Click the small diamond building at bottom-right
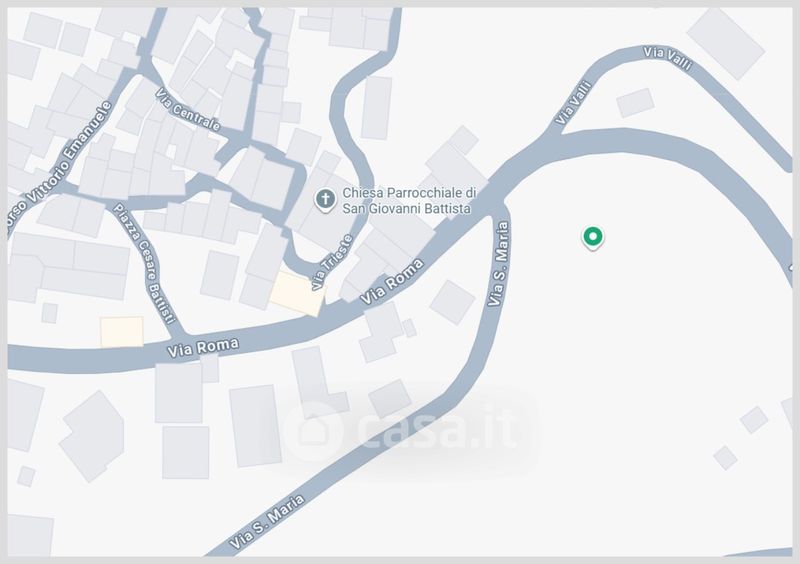Image resolution: width=800 pixels, height=564 pixels. (725, 457)
